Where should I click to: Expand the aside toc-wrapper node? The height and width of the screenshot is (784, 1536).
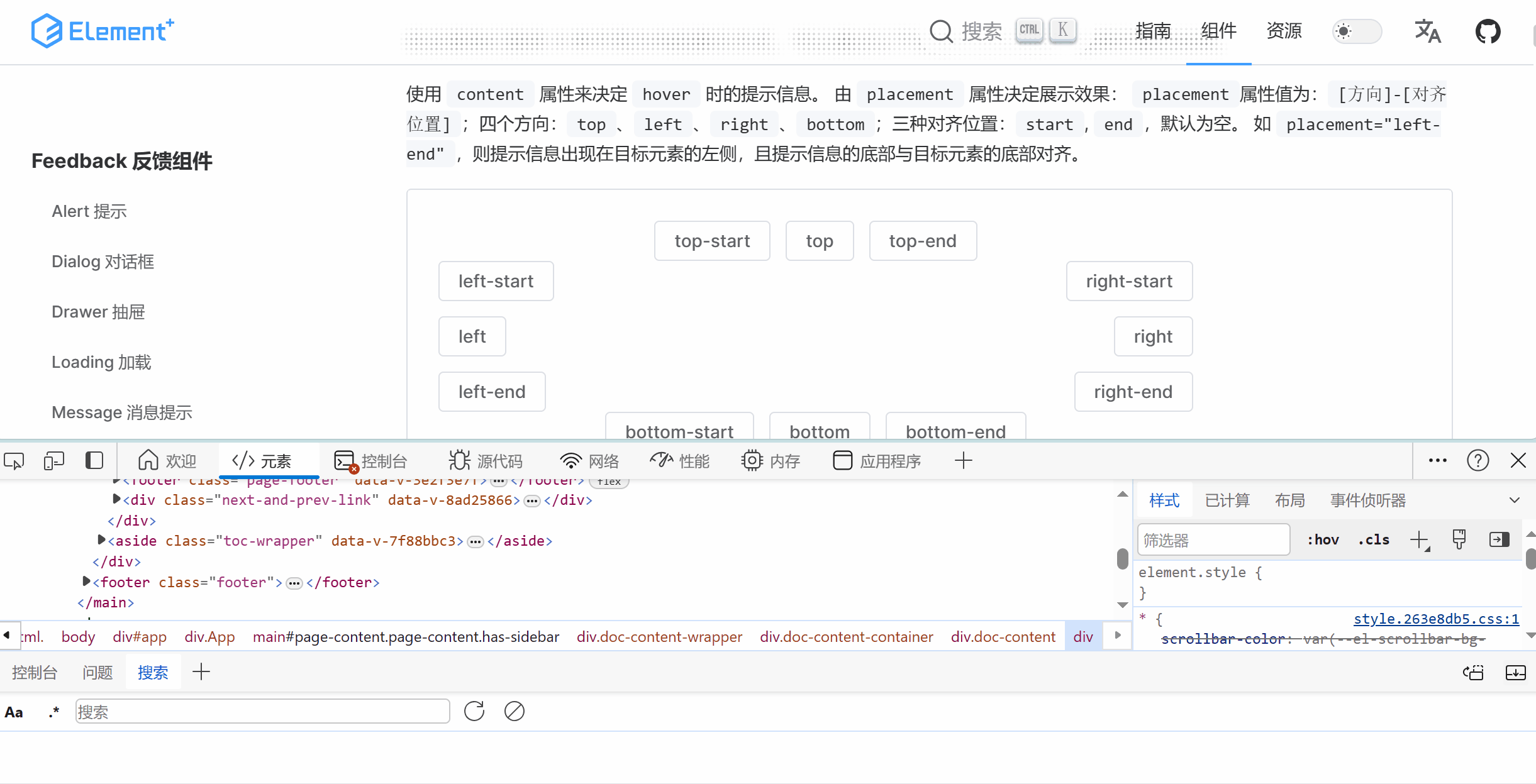tap(101, 540)
